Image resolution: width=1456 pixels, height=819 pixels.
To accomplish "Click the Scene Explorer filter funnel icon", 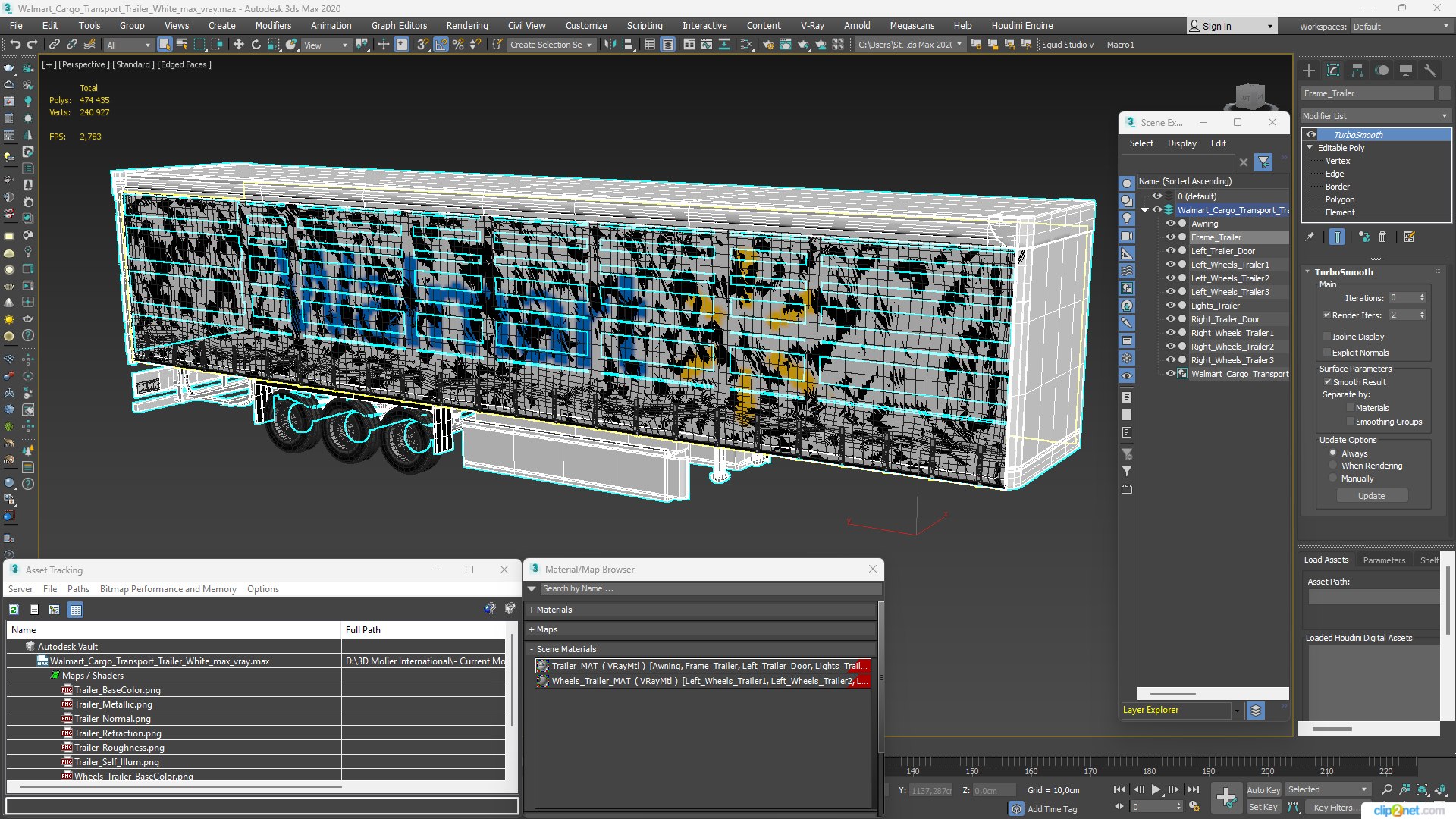I will click(x=1263, y=162).
